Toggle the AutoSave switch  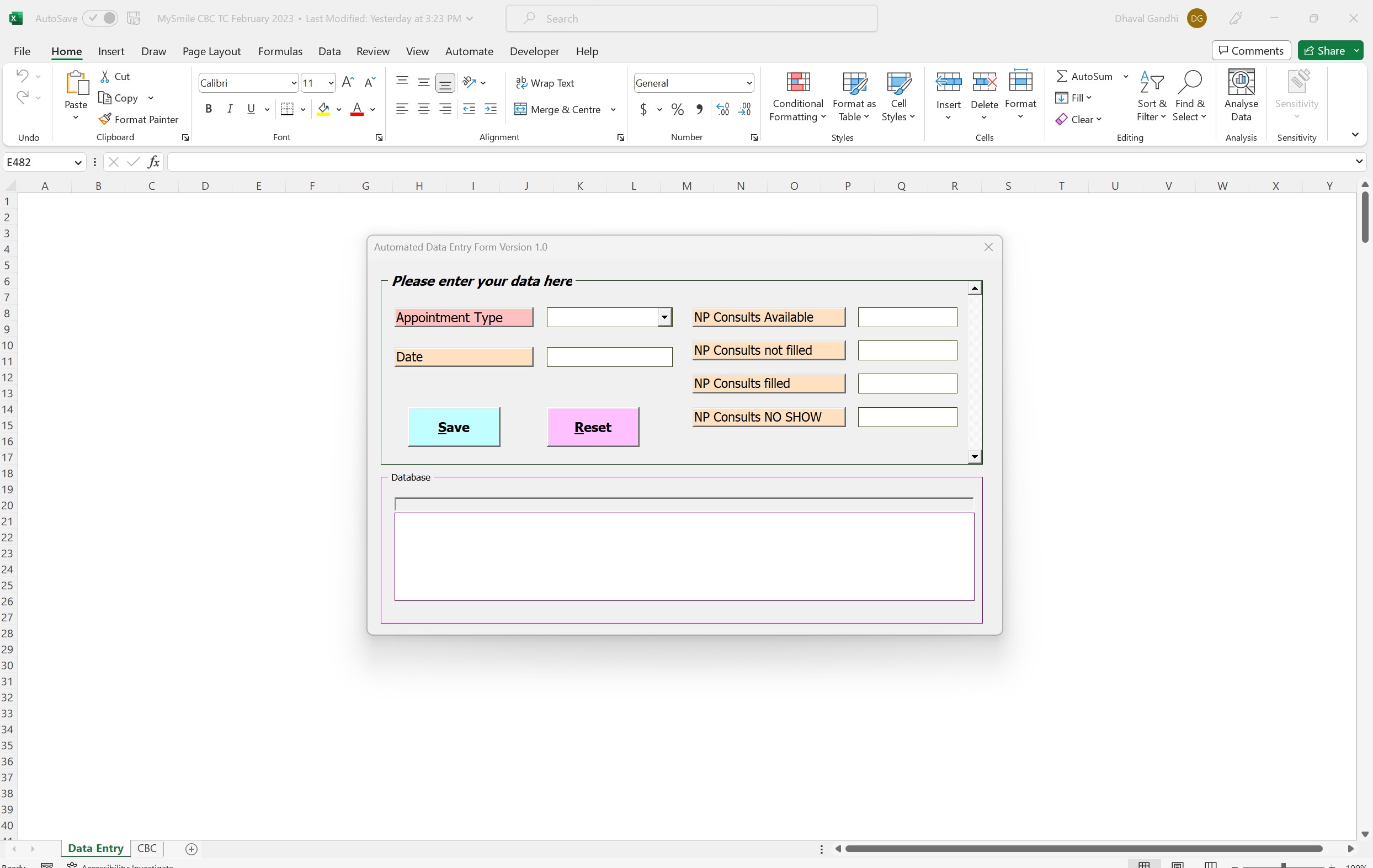click(100, 18)
